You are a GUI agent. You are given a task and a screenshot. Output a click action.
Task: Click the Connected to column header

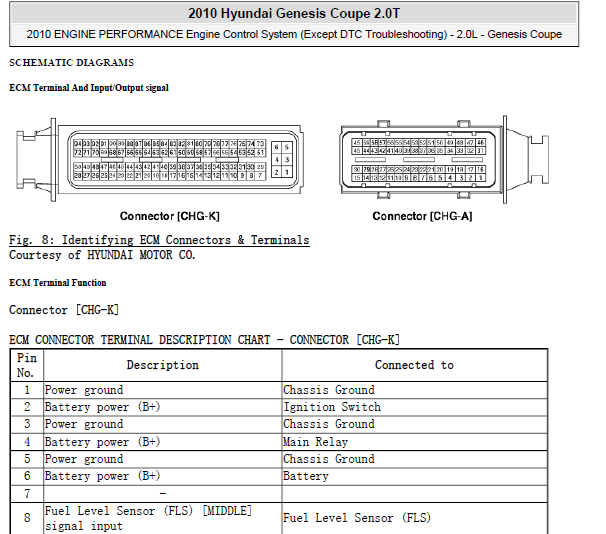coord(414,365)
